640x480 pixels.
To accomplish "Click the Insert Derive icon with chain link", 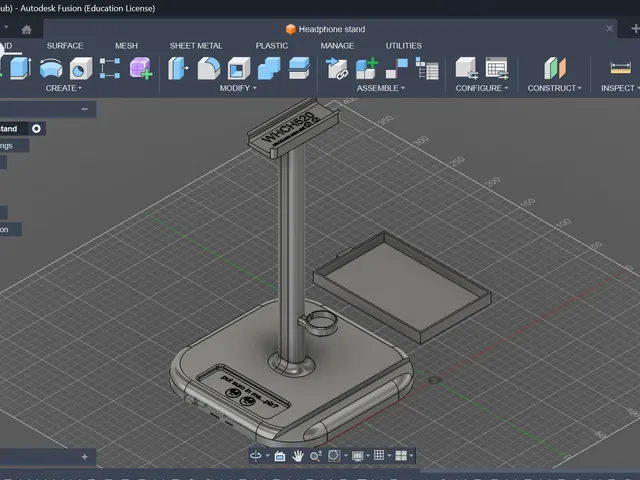I will point(337,68).
